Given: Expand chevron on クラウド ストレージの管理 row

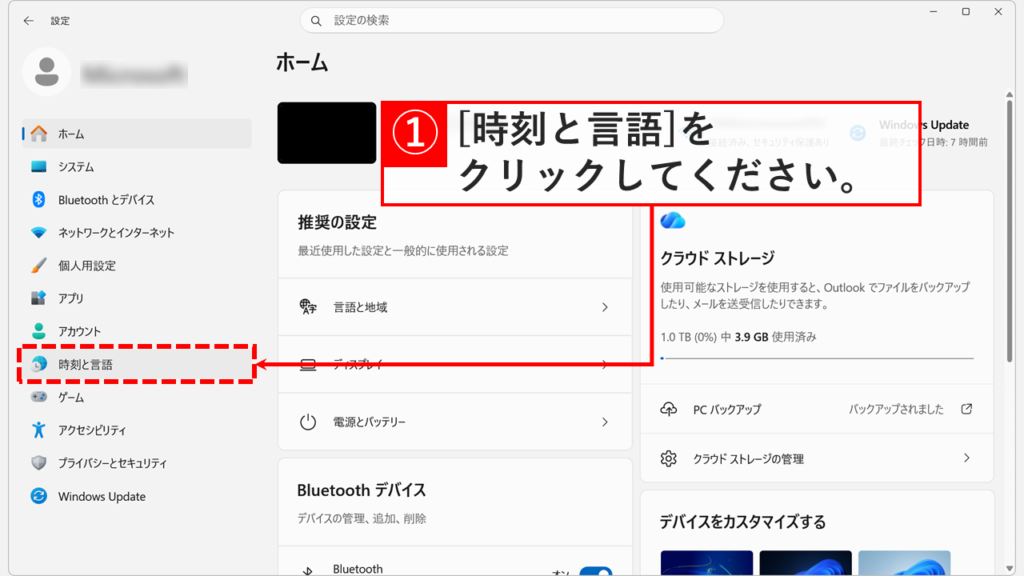Looking at the screenshot, I should click(967, 458).
